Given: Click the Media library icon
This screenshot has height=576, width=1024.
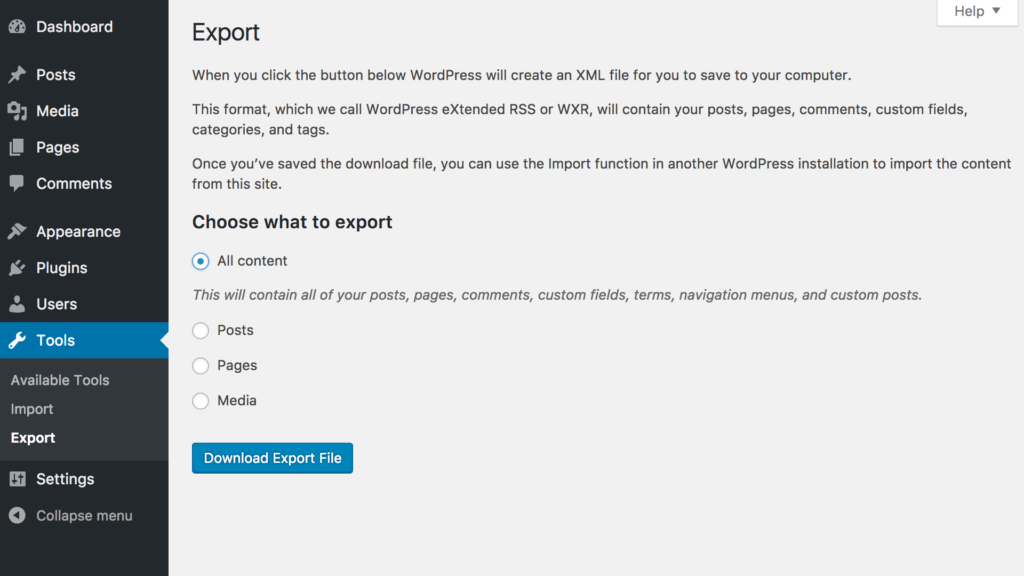Looking at the screenshot, I should (x=17, y=111).
